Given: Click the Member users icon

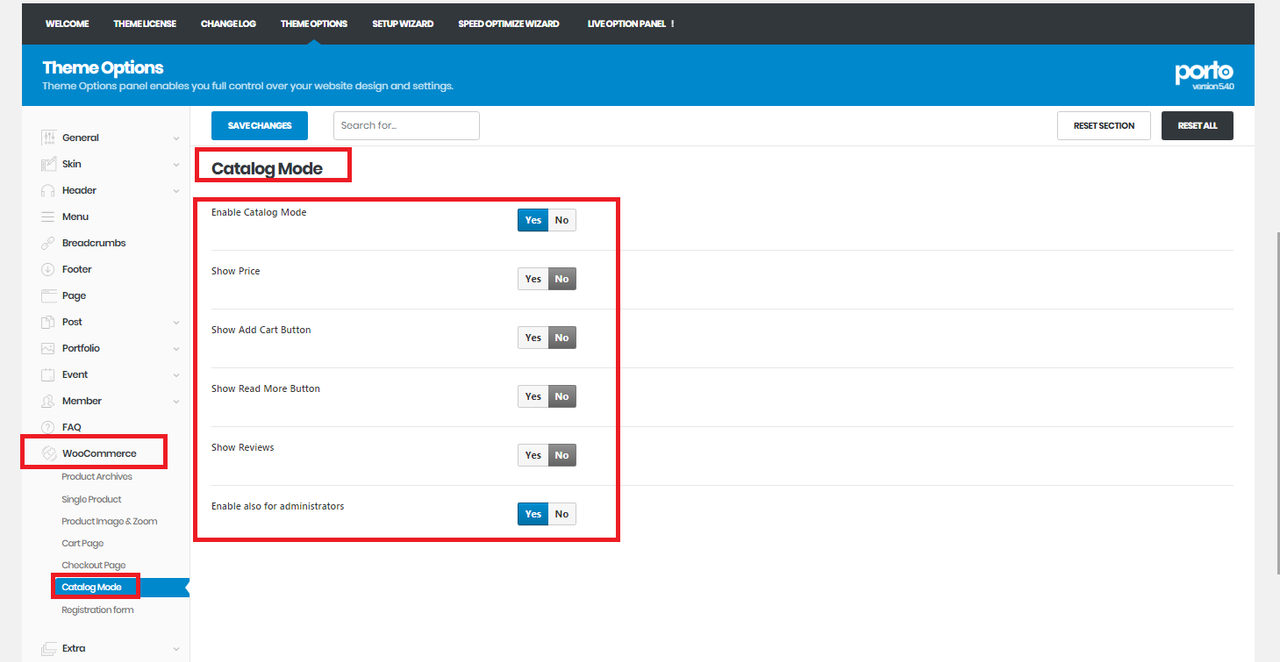Looking at the screenshot, I should (x=48, y=401).
